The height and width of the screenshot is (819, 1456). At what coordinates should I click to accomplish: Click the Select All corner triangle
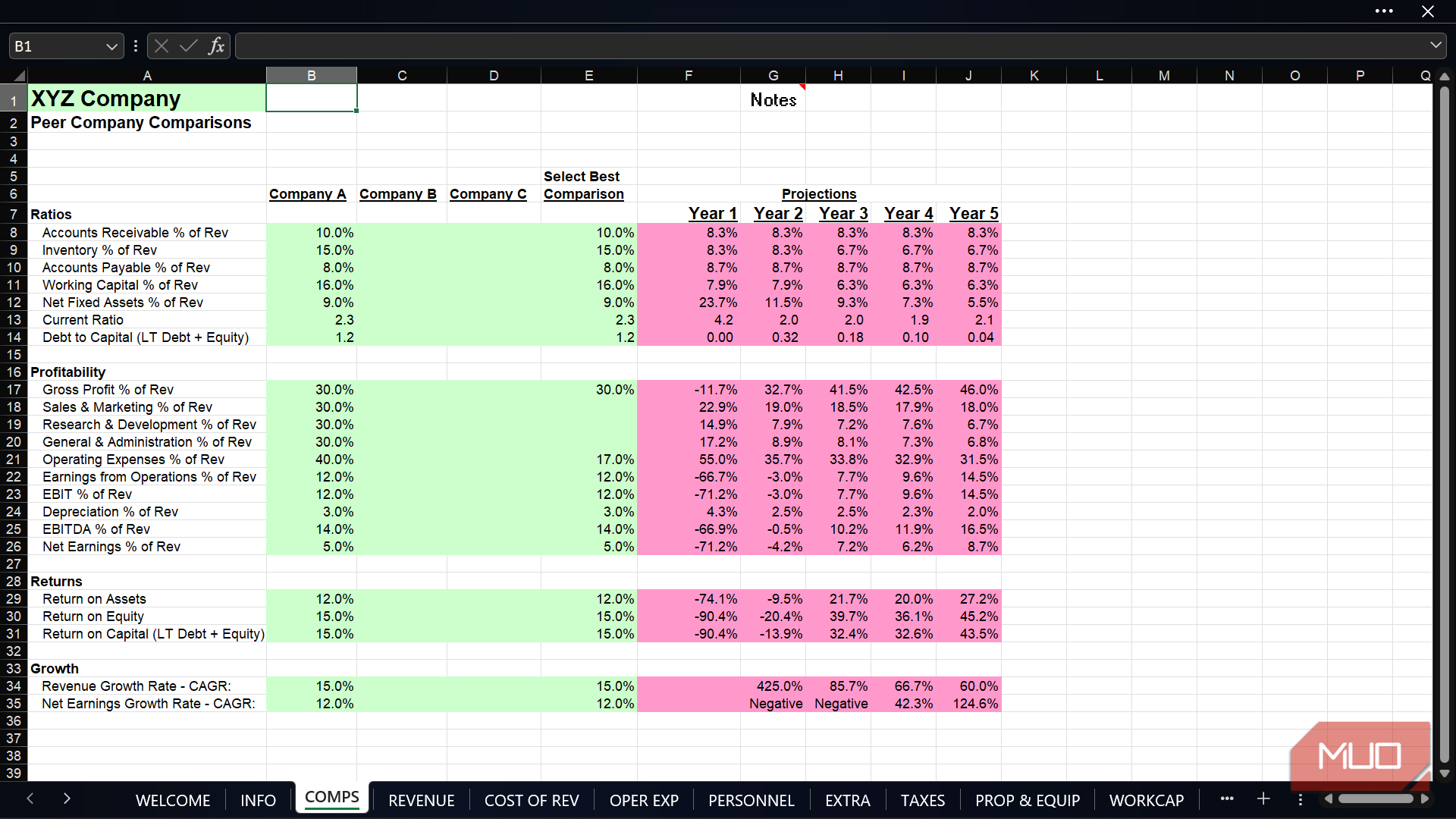coord(18,75)
